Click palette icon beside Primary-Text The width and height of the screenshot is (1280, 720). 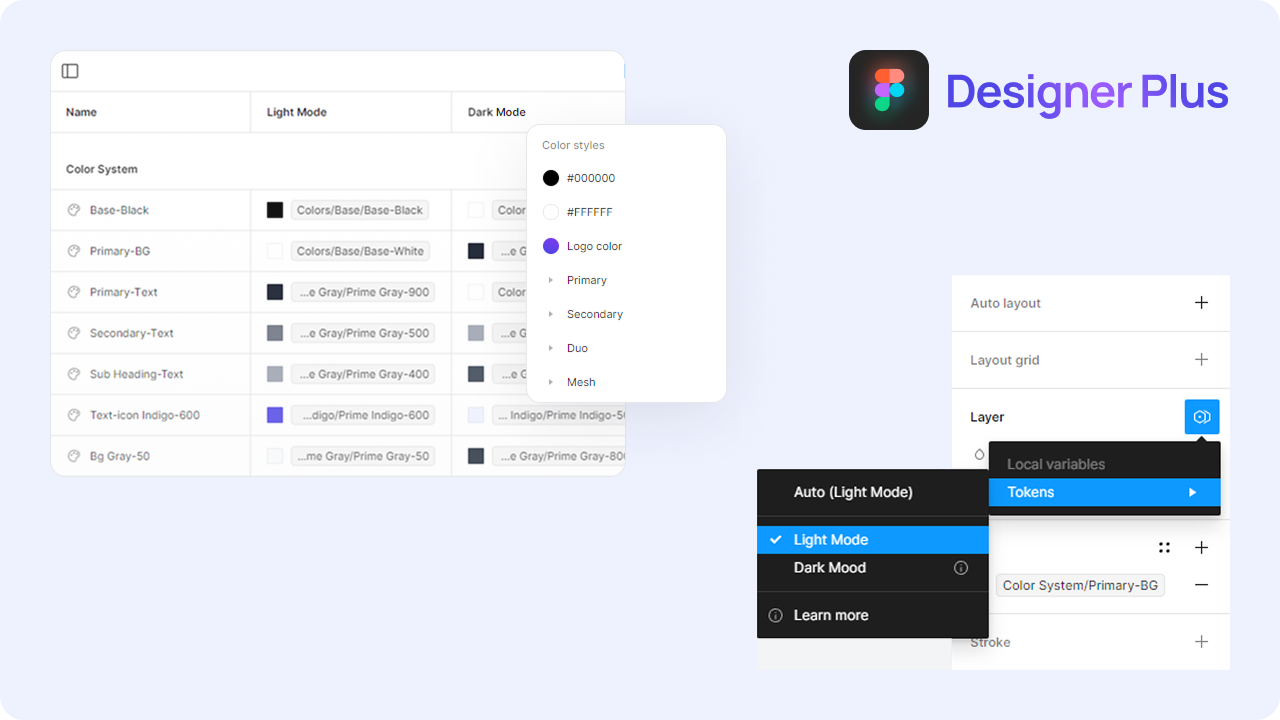point(73,292)
